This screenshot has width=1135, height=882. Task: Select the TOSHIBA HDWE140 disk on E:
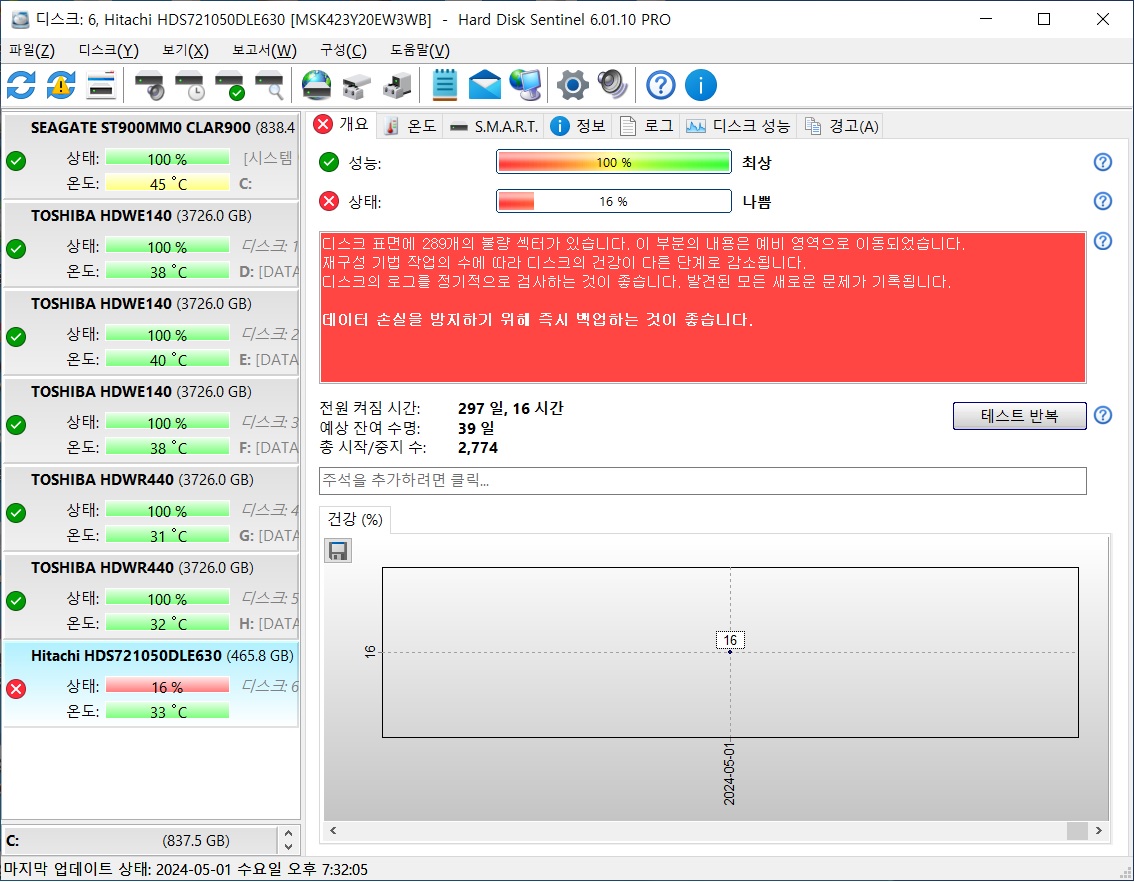151,332
